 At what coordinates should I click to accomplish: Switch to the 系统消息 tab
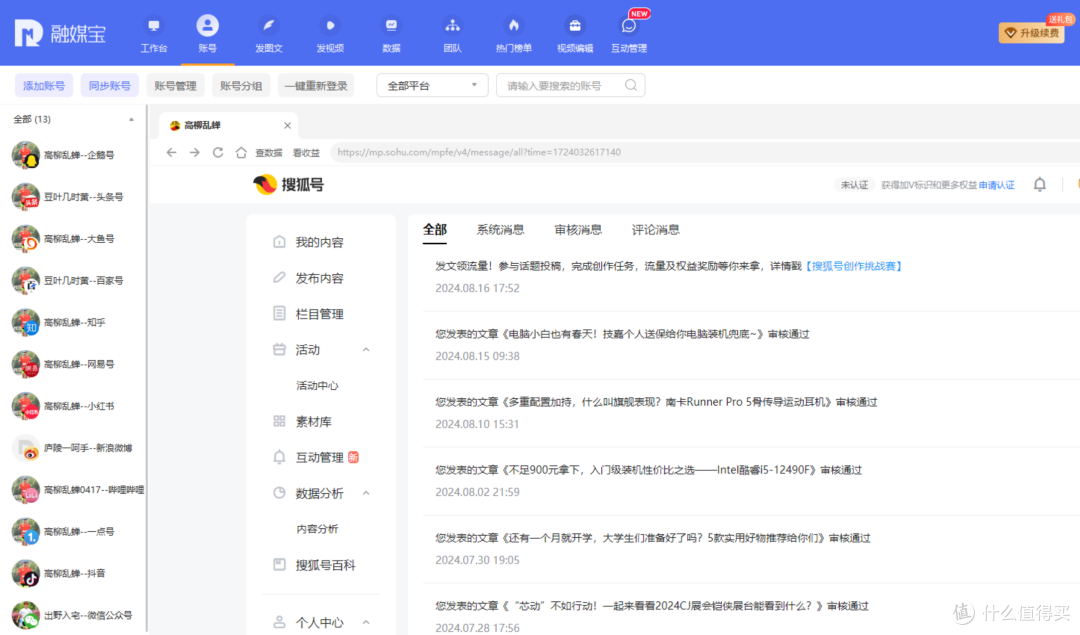coord(500,229)
